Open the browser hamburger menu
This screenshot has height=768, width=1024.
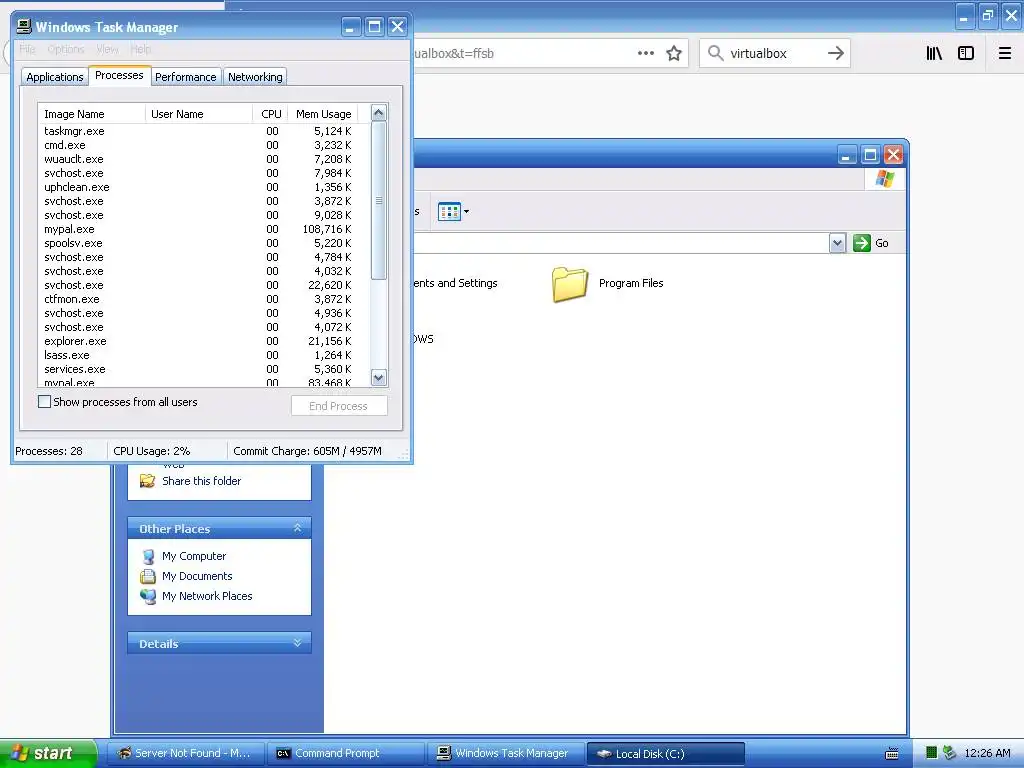tap(1005, 53)
